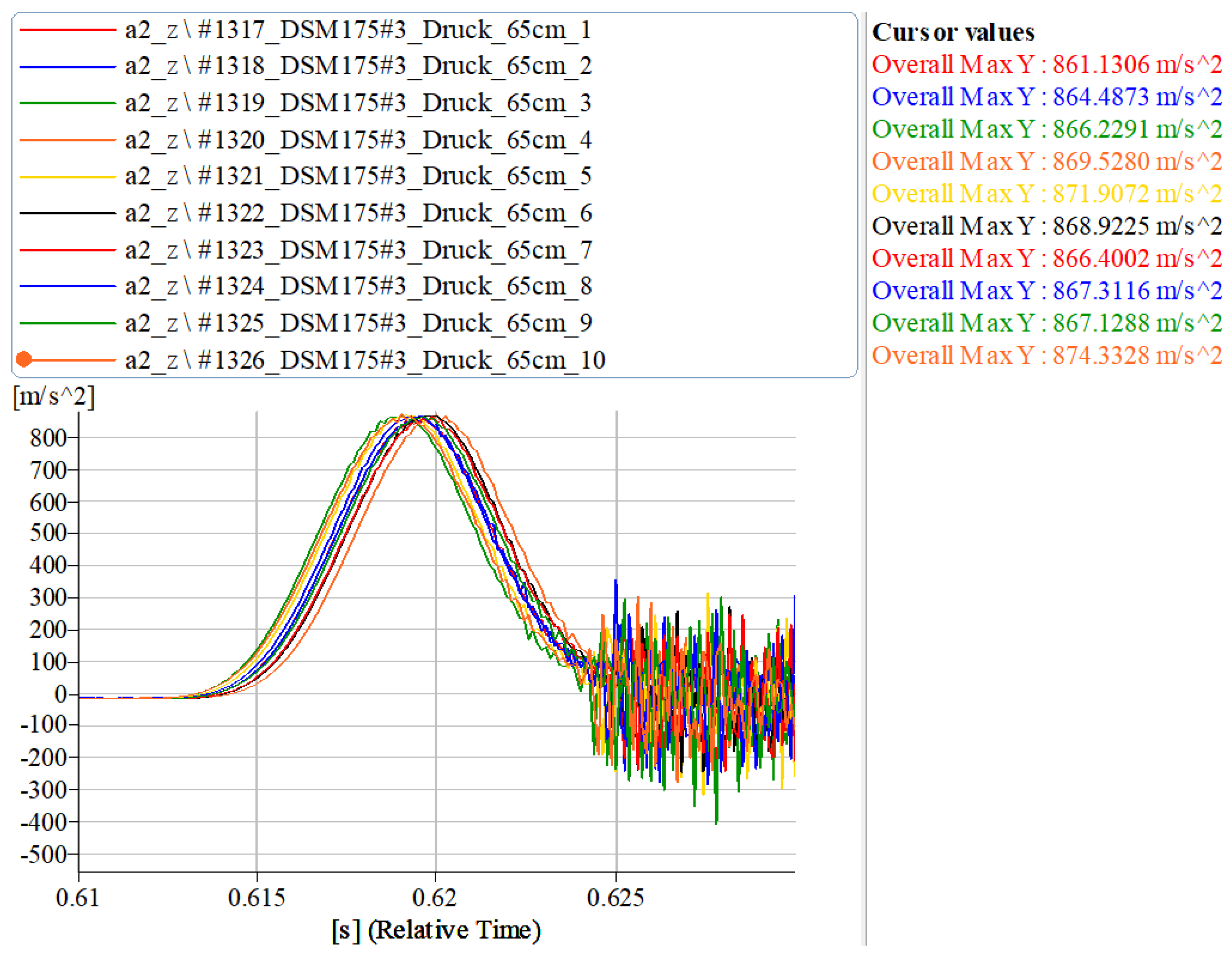Viewport: 1232px width, 953px height.
Task: Select legend entry #1317_DSM175#3_Druck_65cm_1
Action: tap(358, 30)
